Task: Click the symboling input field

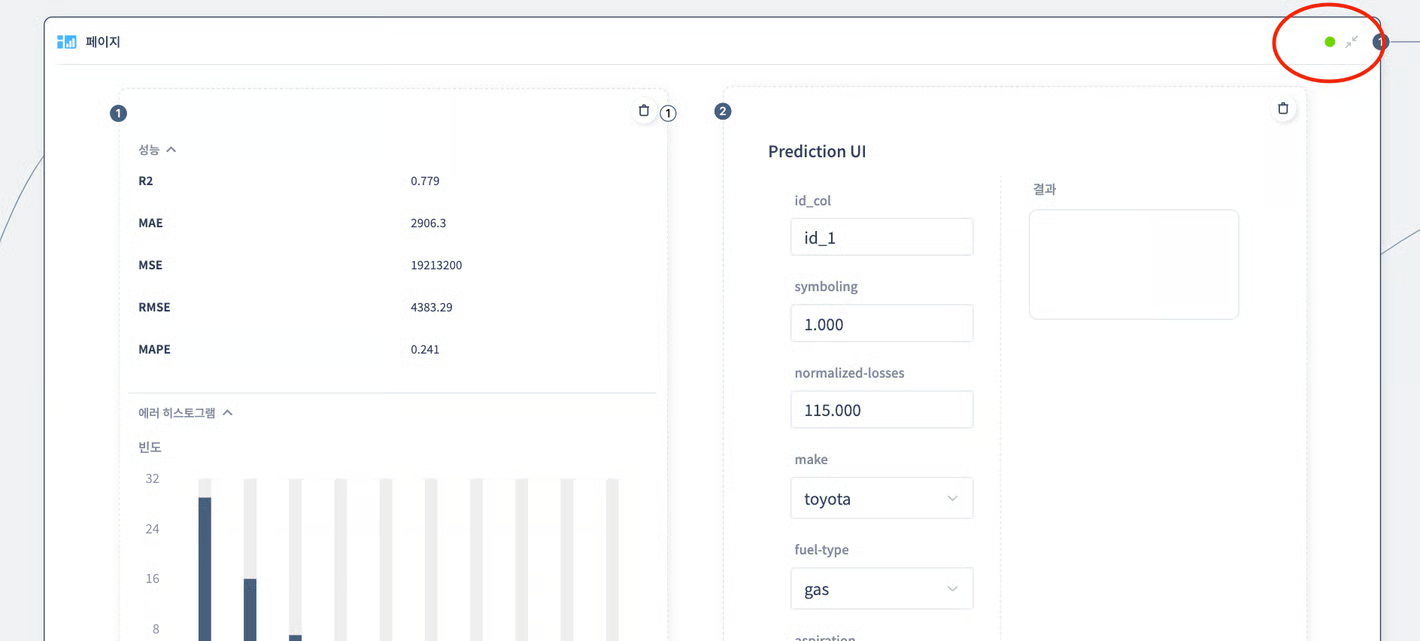Action: [881, 324]
